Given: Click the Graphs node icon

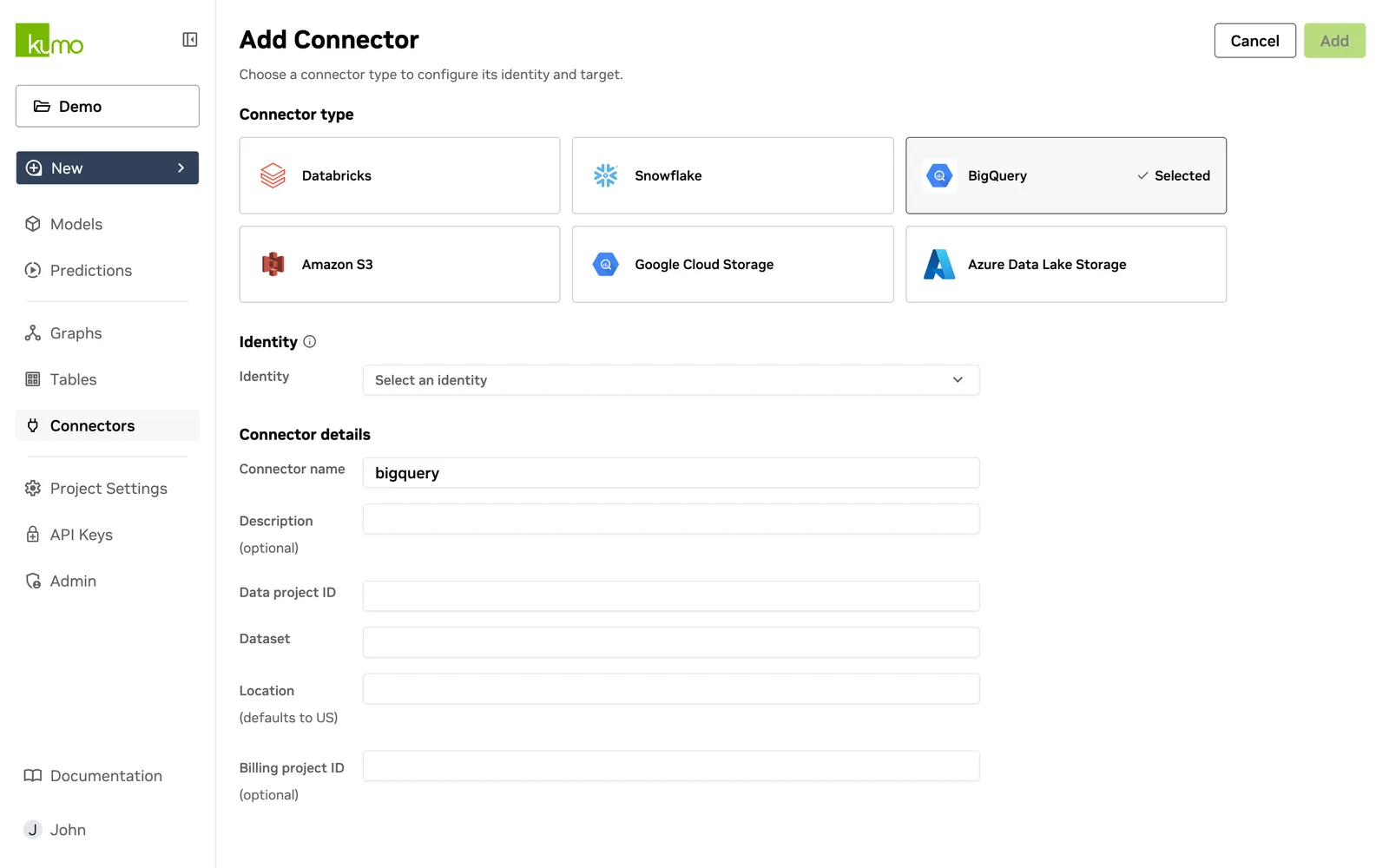Looking at the screenshot, I should (33, 333).
